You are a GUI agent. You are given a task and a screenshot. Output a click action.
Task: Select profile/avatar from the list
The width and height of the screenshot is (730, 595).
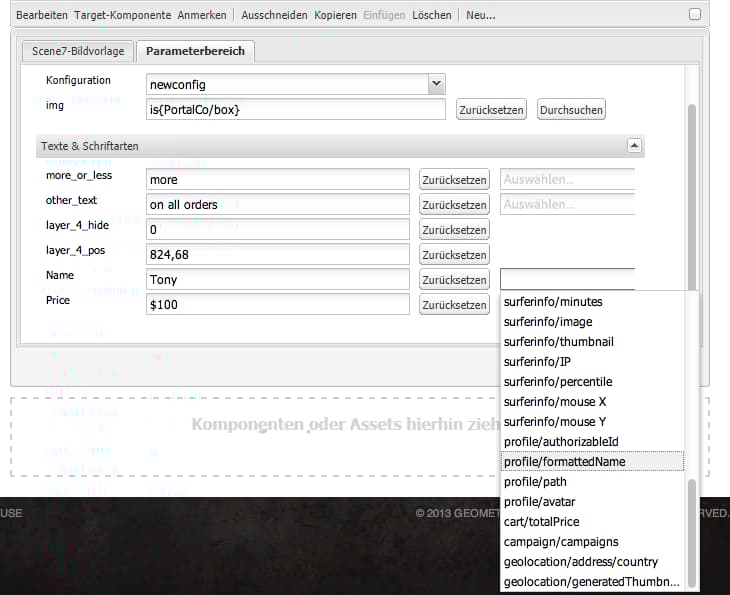point(592,502)
